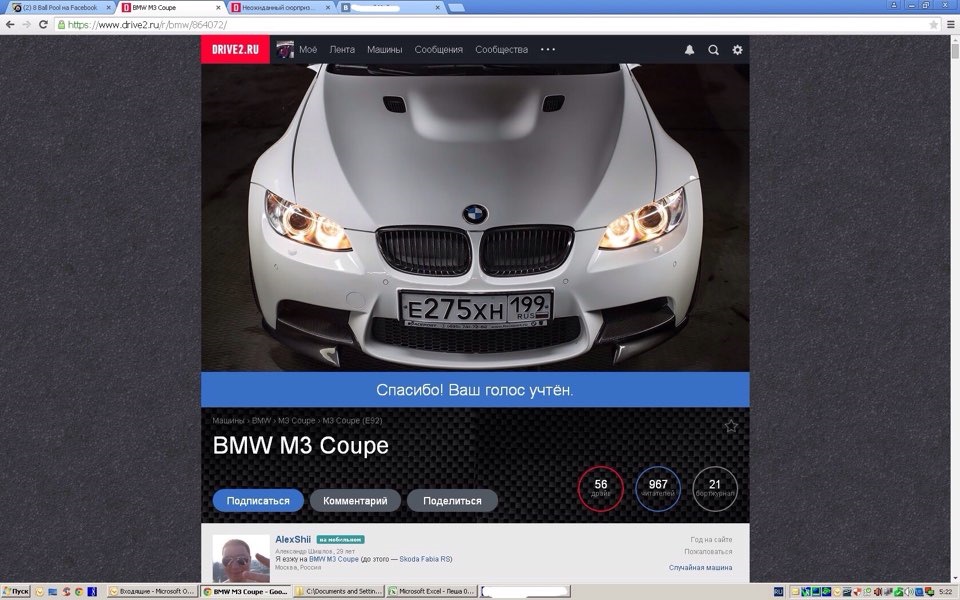960x600 pixels.
Task: Open the notifications bell icon
Action: point(689,50)
